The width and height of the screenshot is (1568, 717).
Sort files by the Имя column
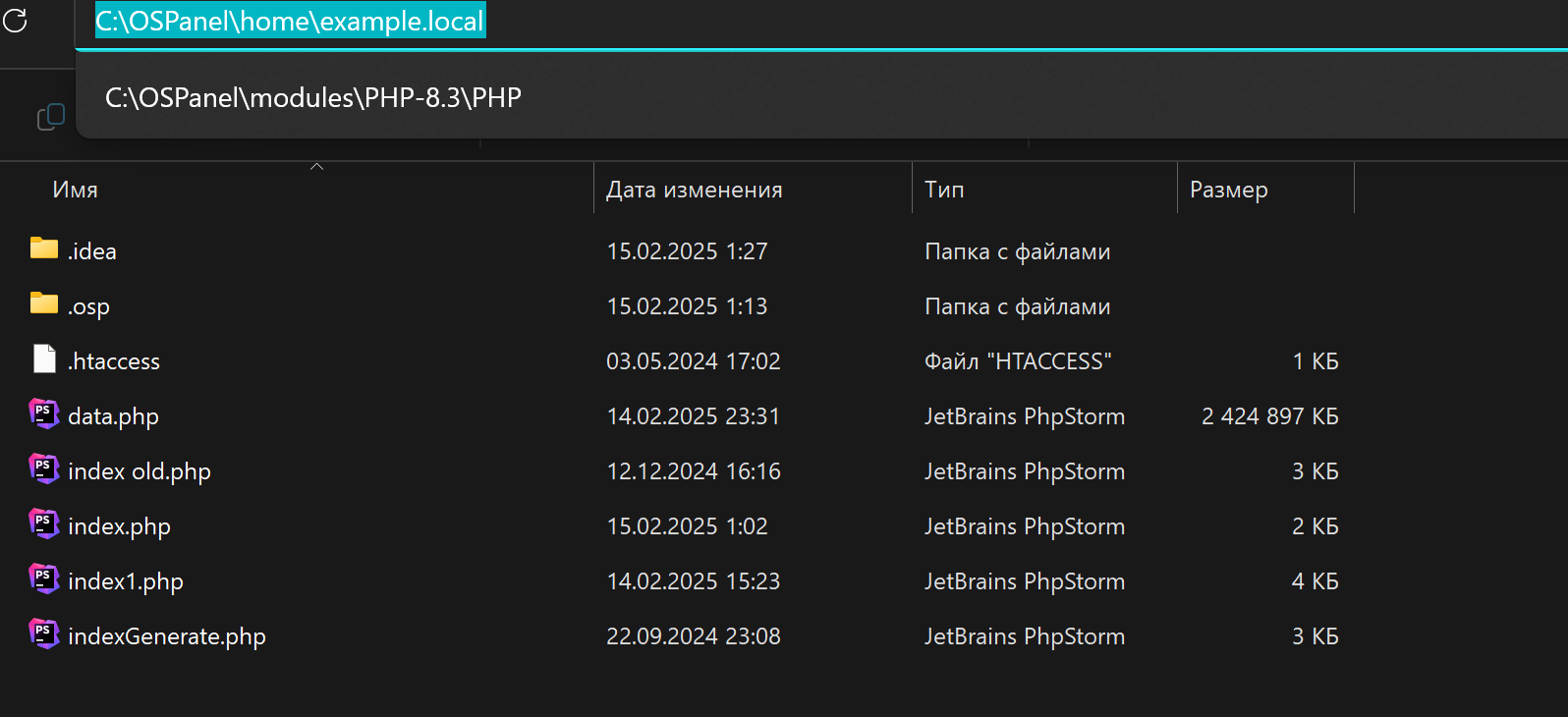coord(76,190)
